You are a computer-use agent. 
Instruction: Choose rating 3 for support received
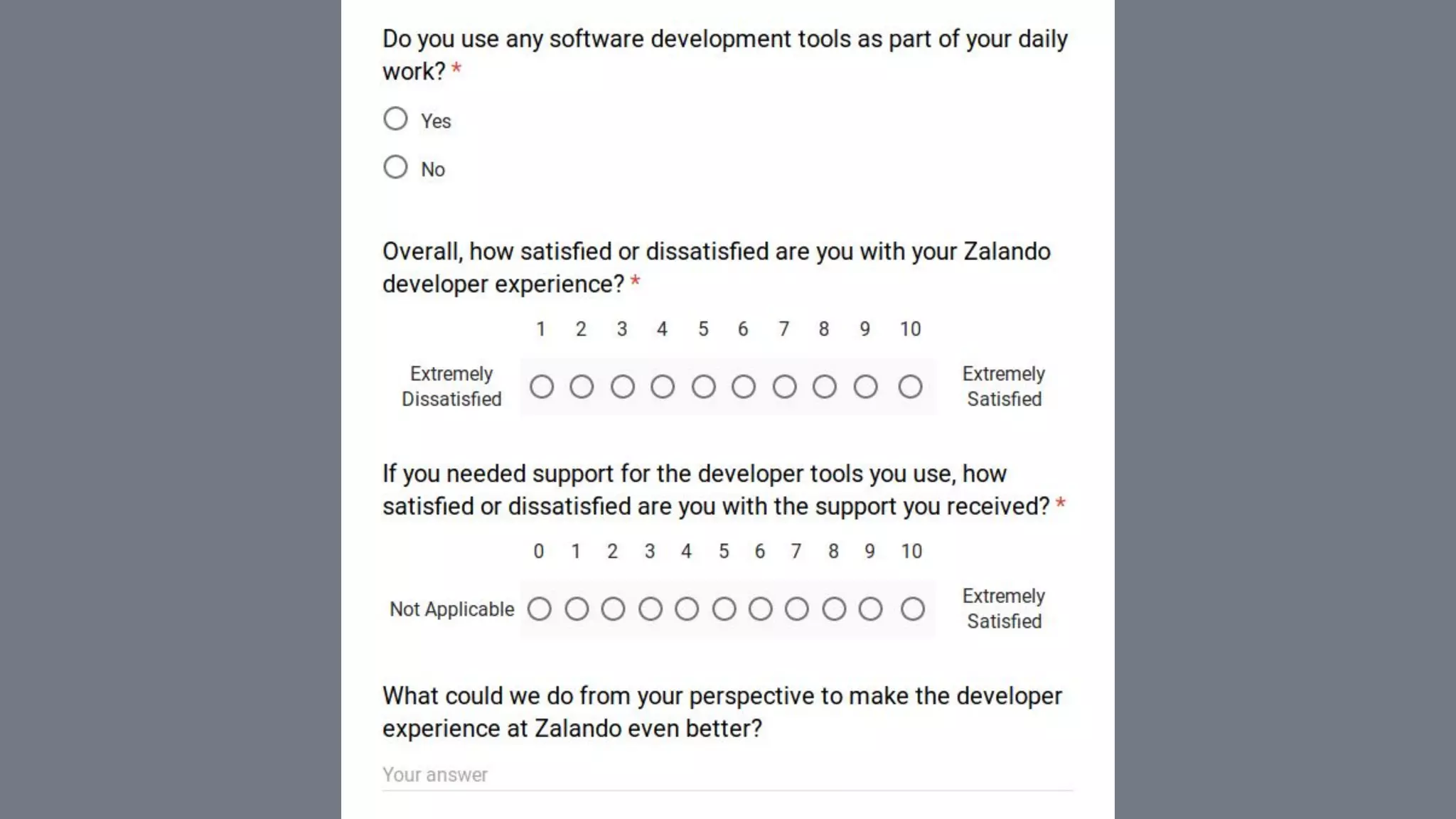(x=651, y=609)
